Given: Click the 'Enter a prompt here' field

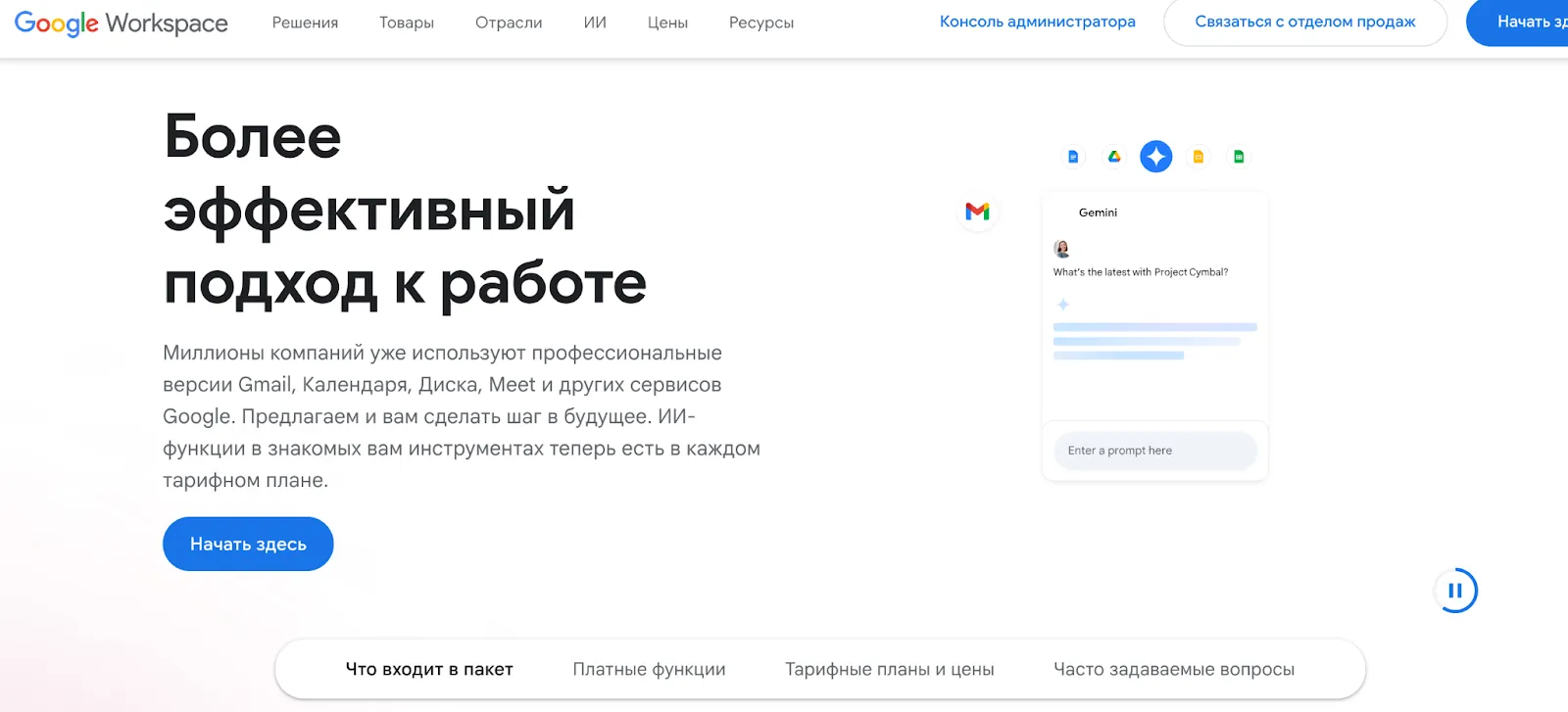Looking at the screenshot, I should (1154, 451).
